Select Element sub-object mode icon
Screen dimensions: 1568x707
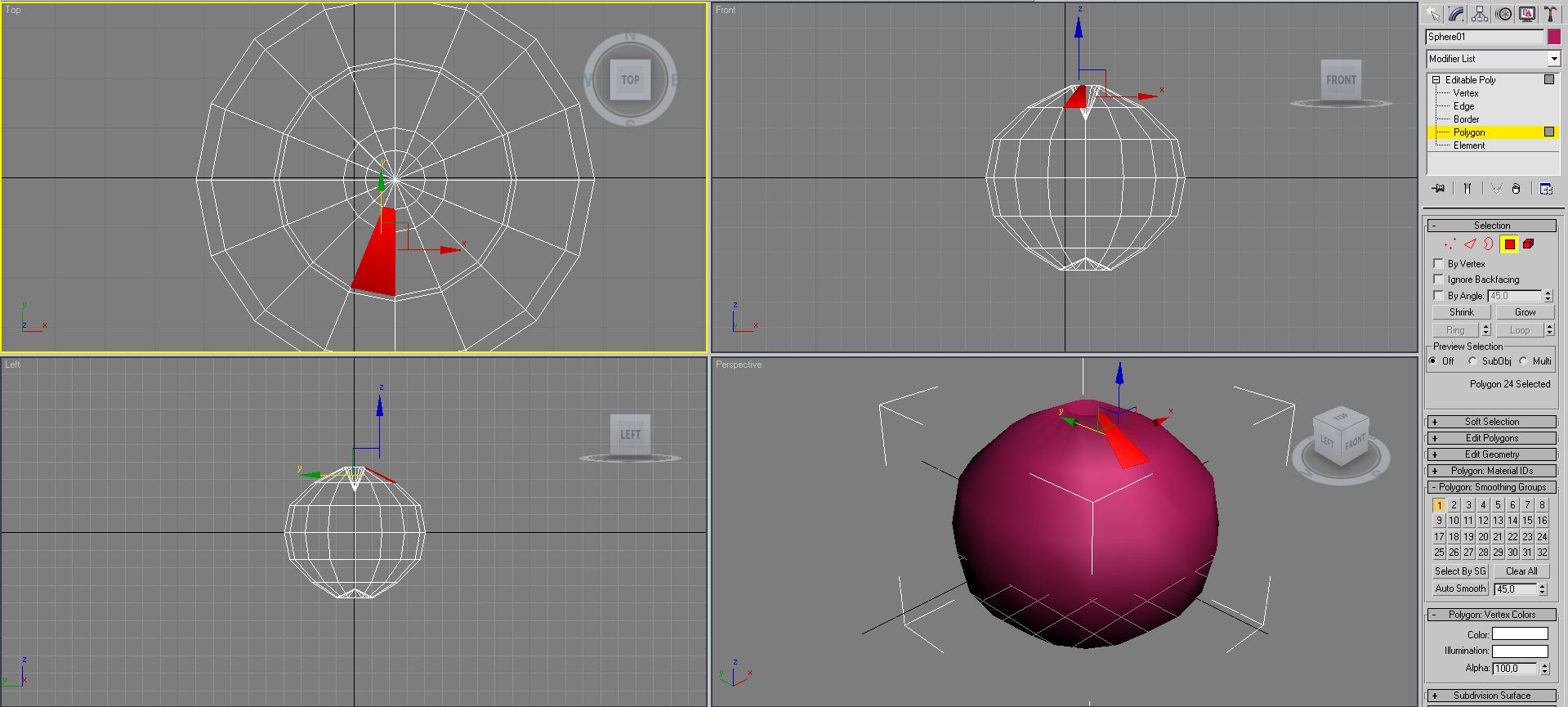1529,244
